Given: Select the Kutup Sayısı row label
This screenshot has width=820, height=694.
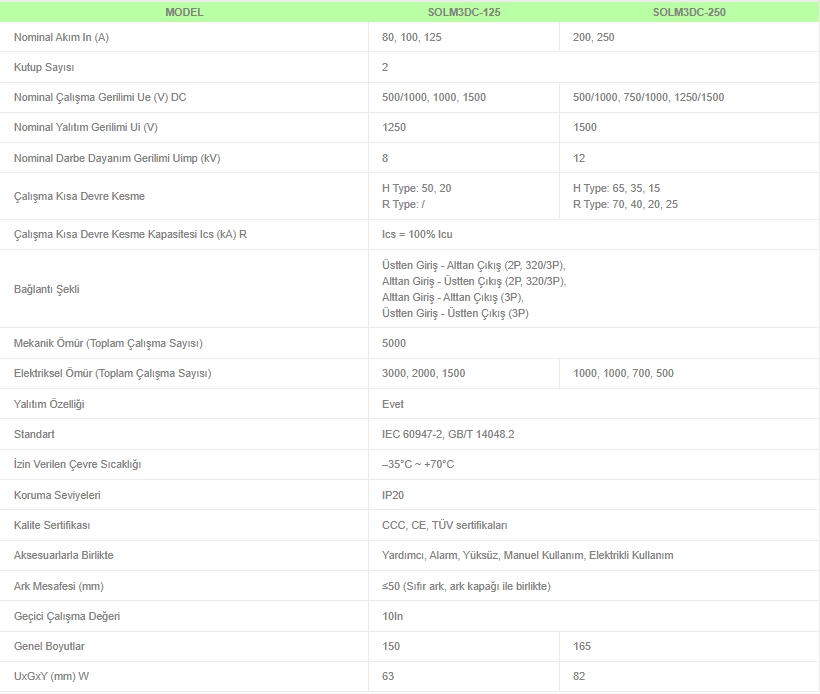Looking at the screenshot, I should point(44,67).
